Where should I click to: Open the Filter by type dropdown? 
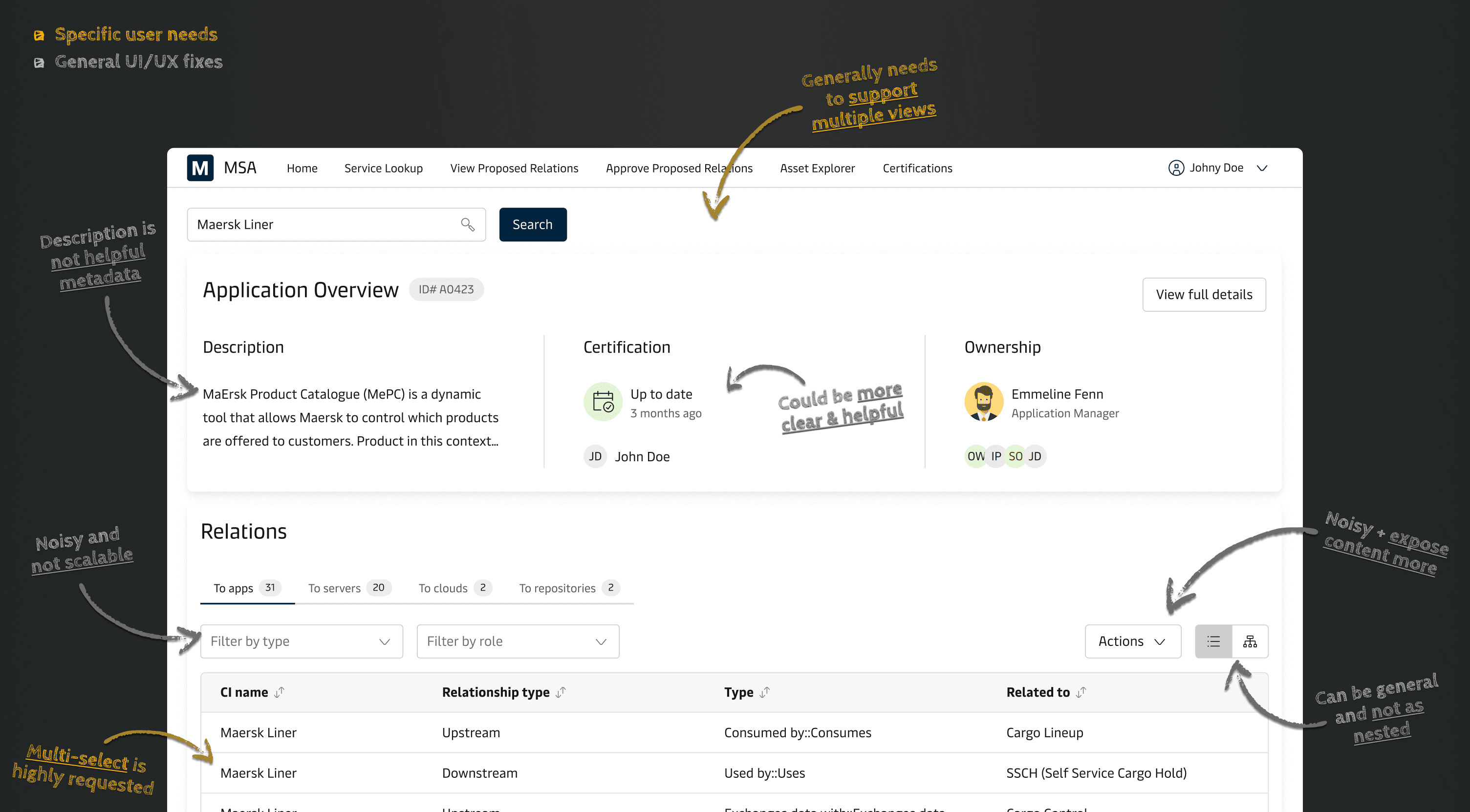[x=302, y=641]
